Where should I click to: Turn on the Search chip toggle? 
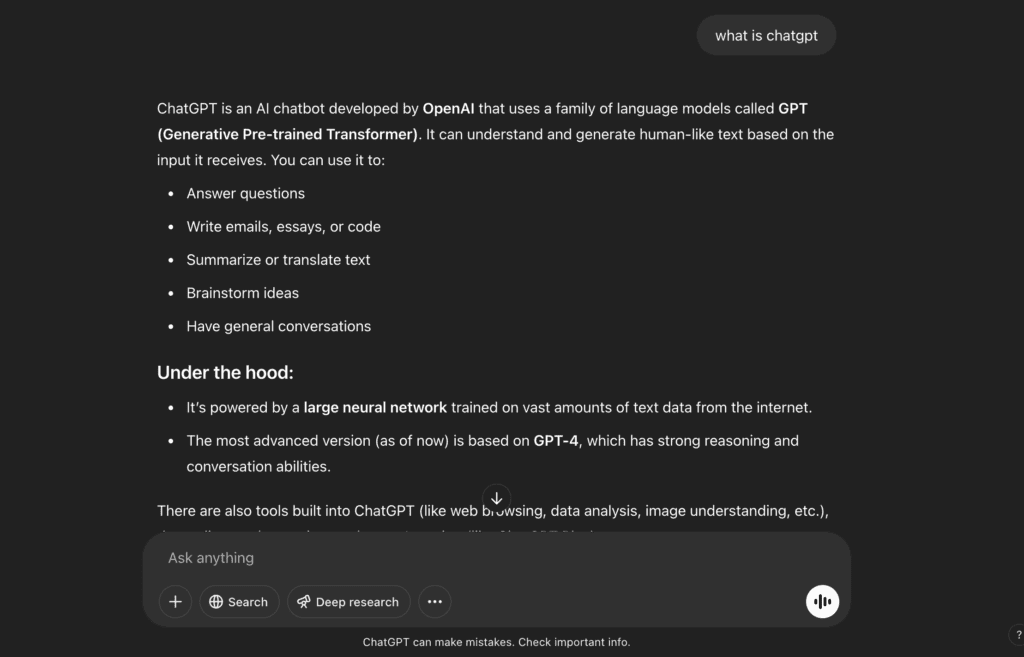point(239,601)
